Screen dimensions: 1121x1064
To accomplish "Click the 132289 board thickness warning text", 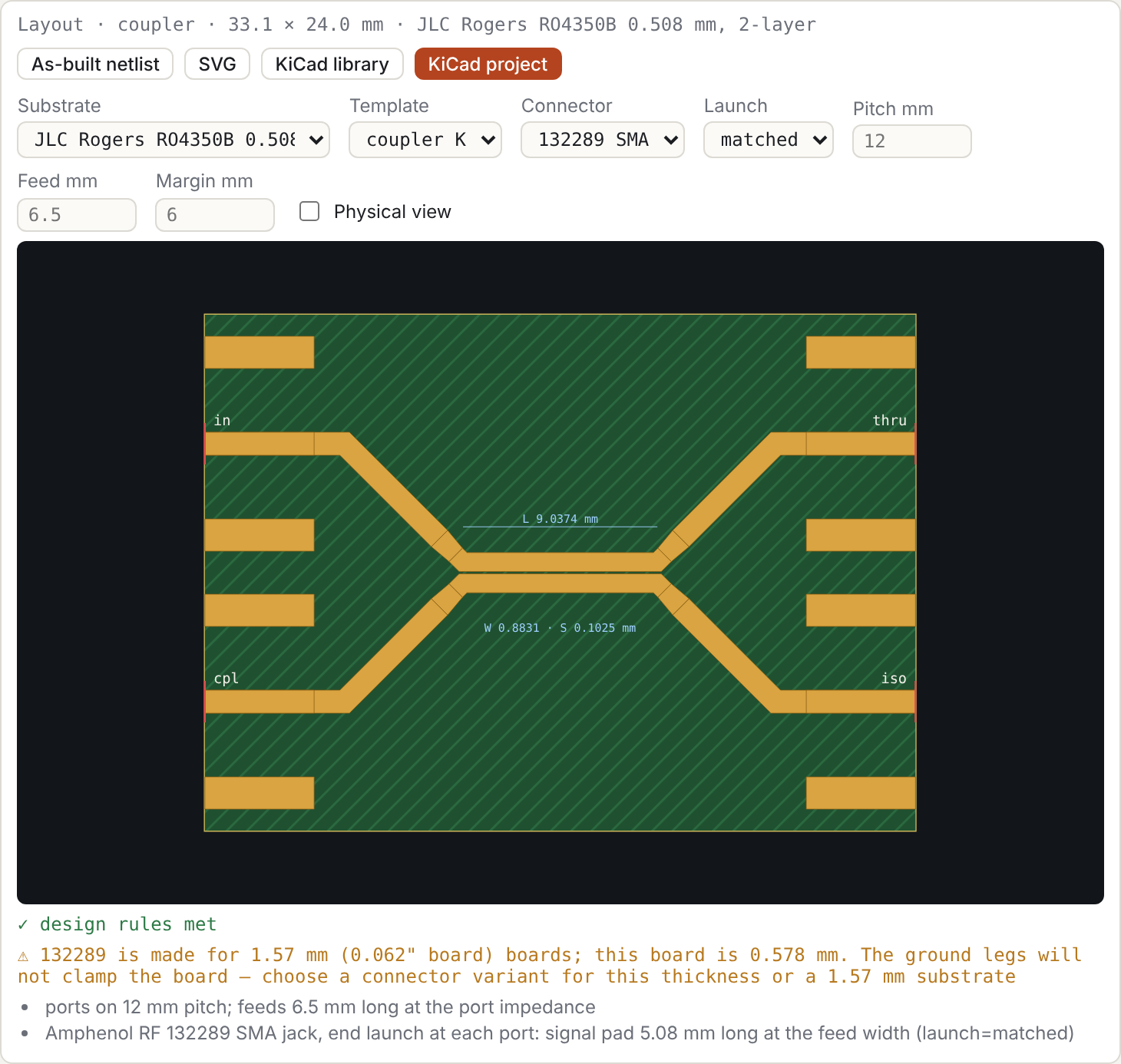I will pos(550,966).
